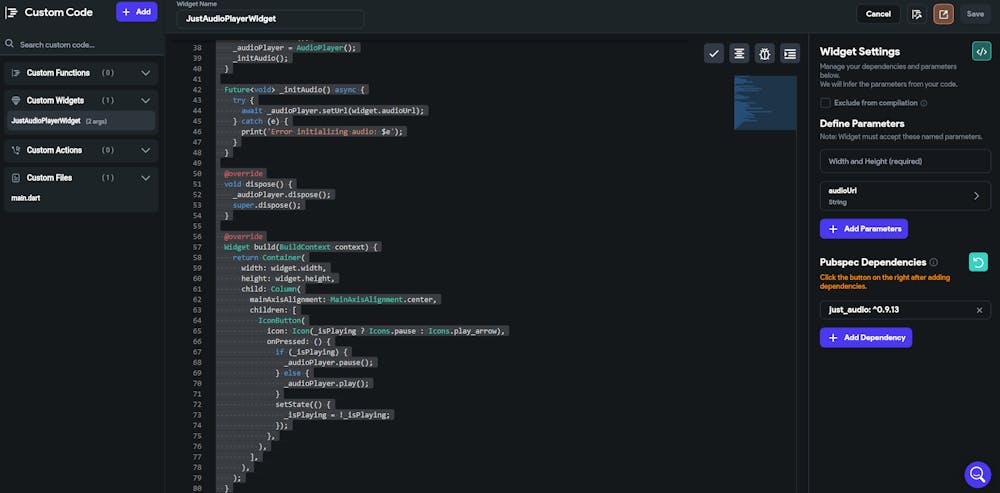1000x493 pixels.
Task: Remove the just_audio dependency with X
Action: (x=980, y=310)
